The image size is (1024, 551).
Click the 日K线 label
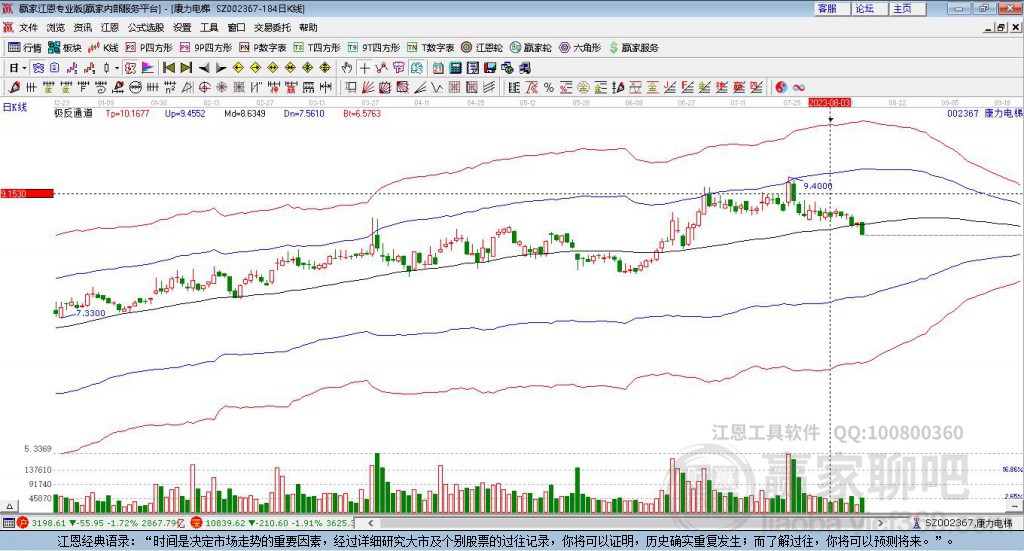[15, 107]
